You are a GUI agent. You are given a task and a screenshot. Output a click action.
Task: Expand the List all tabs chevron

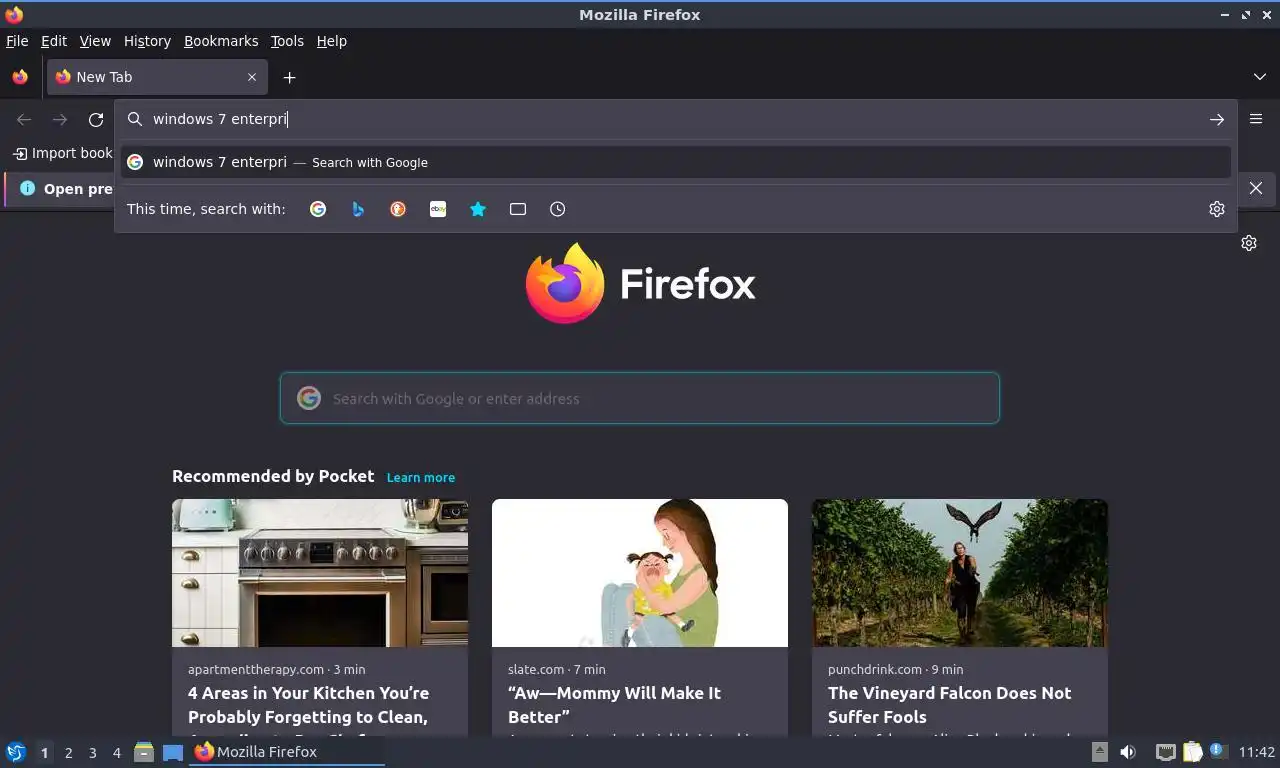click(1260, 77)
